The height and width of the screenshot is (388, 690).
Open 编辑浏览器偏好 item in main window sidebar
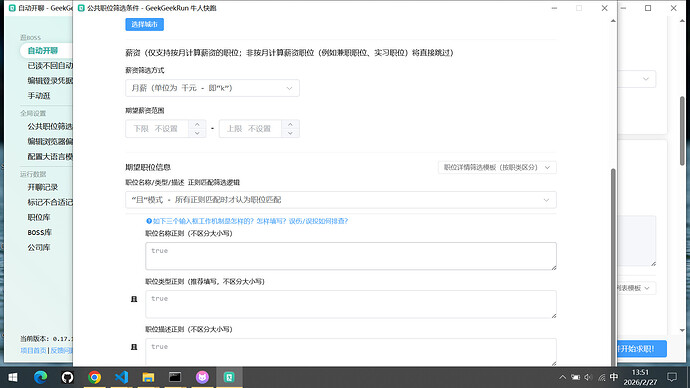[50, 141]
